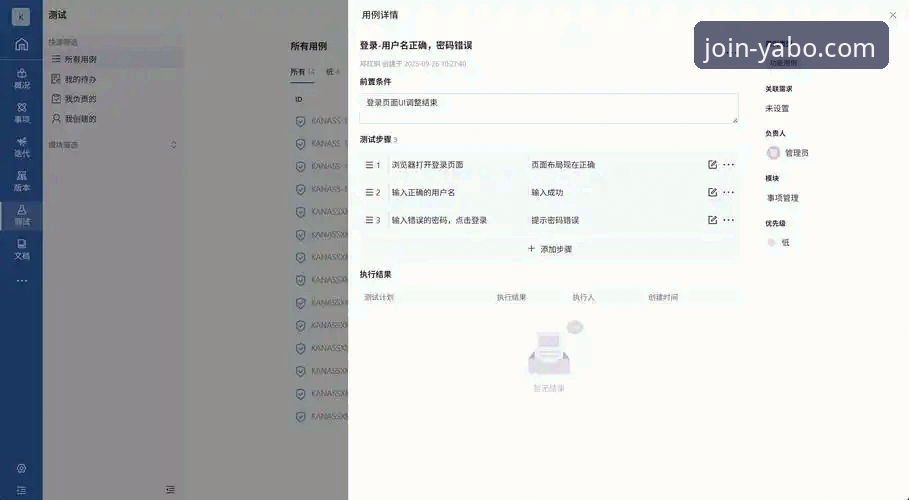
Task: Edit step 3 输入错误的密码
Action: pyautogui.click(x=712, y=220)
